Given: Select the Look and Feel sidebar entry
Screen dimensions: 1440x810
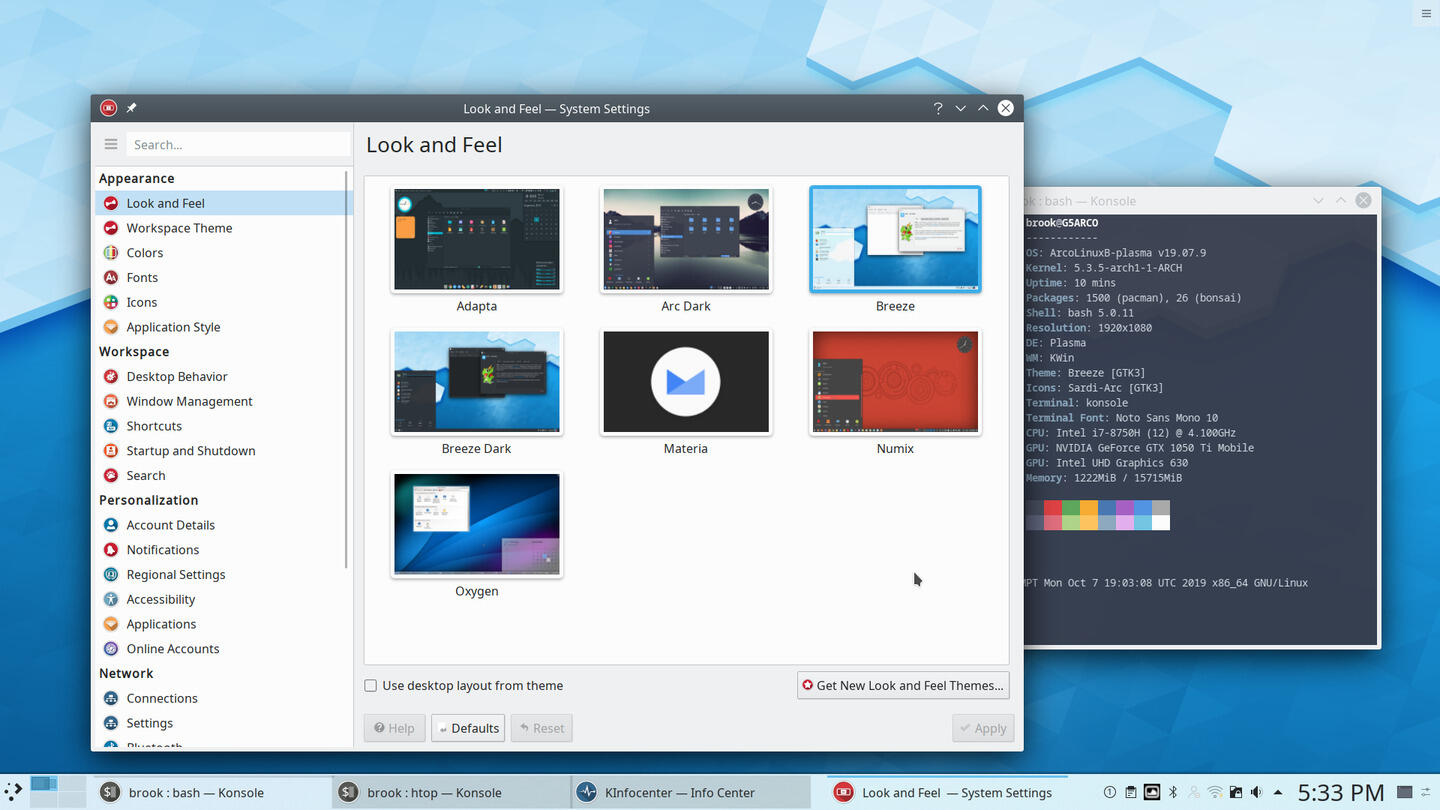Looking at the screenshot, I should 223,203.
